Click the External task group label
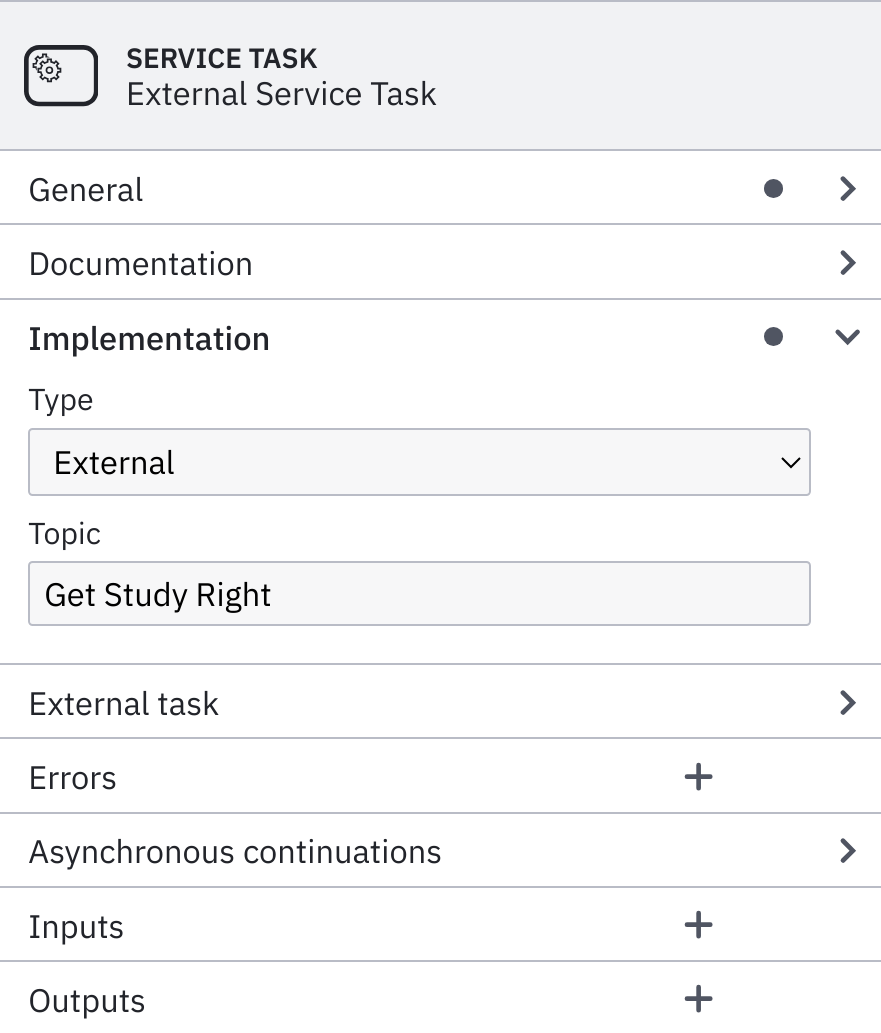Image resolution: width=881 pixels, height=1033 pixels. 124,704
